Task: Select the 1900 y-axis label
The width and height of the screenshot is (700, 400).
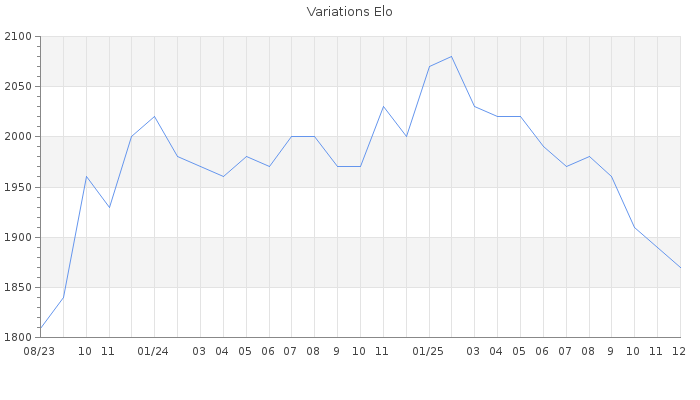Action: click(19, 237)
